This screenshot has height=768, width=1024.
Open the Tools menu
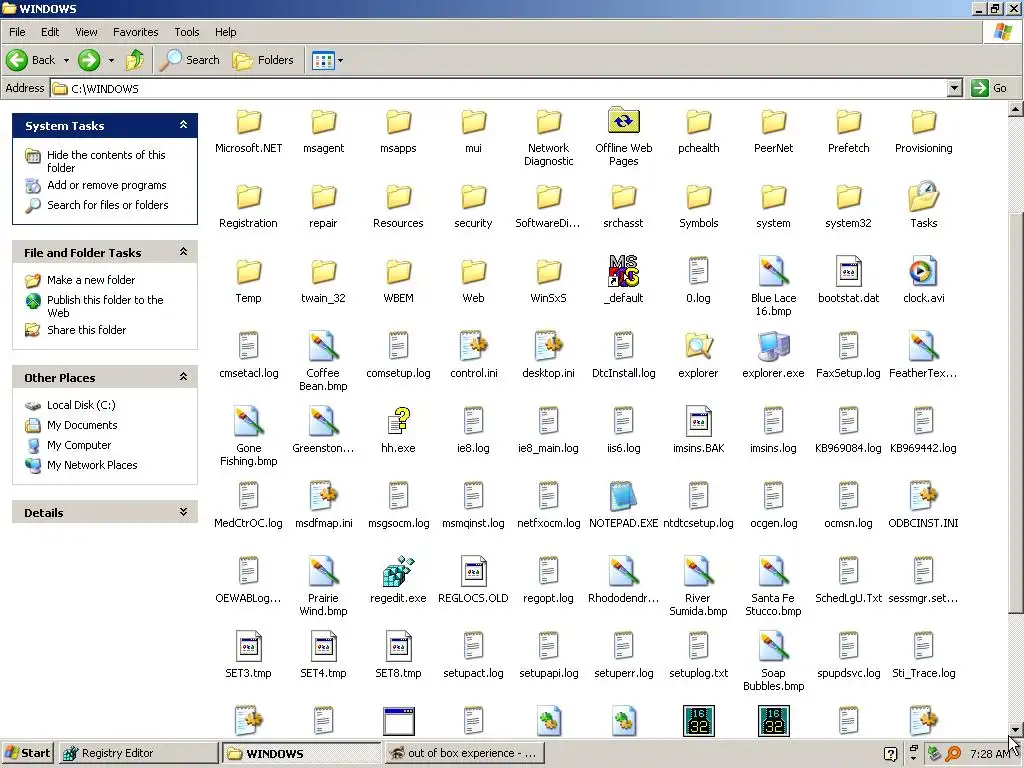pos(187,32)
